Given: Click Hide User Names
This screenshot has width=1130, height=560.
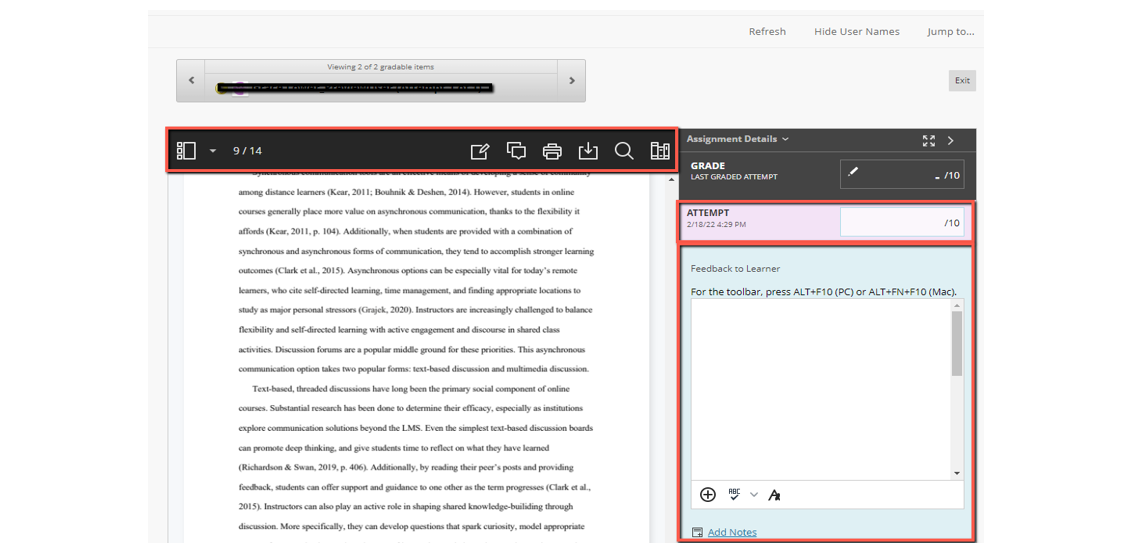Looking at the screenshot, I should [x=857, y=32].
